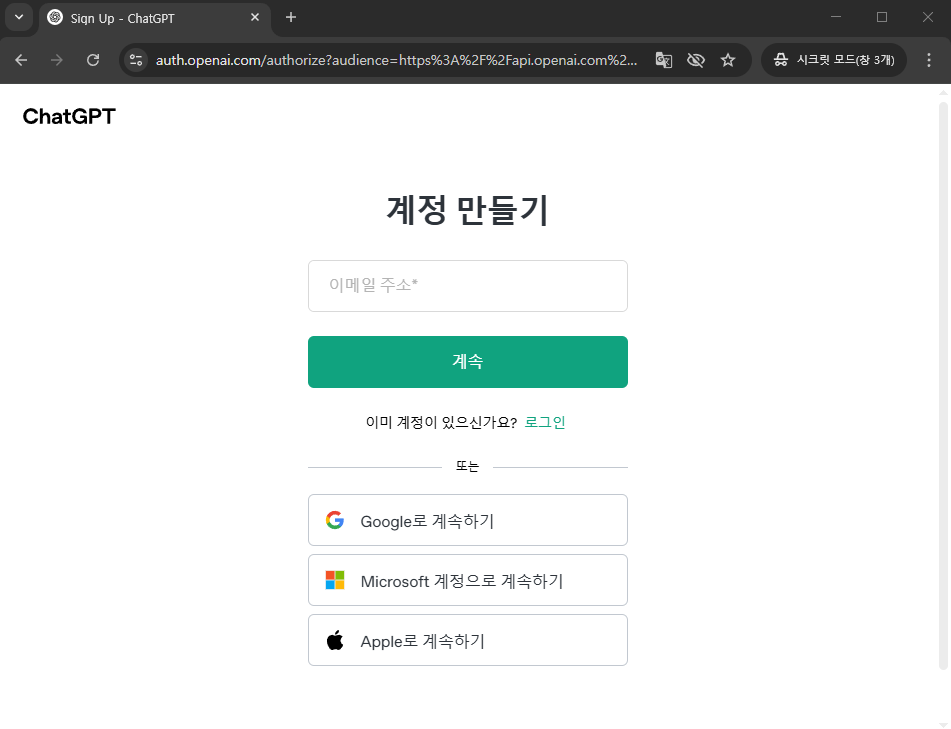Image resolution: width=951 pixels, height=729 pixels.
Task: Click the crossed-out eye tracking protection icon
Action: (x=696, y=60)
